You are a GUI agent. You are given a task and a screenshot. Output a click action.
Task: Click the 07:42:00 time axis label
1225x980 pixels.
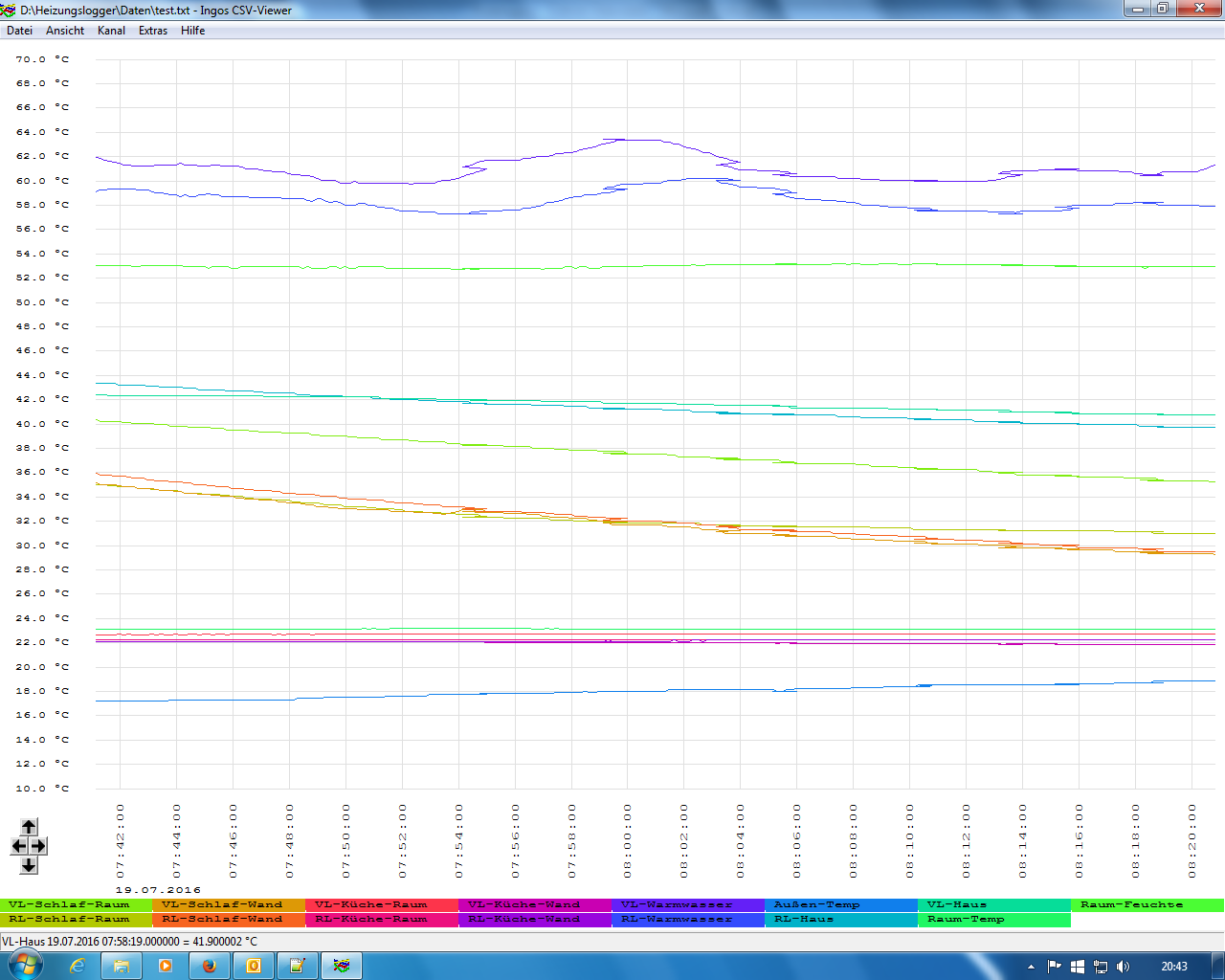[121, 841]
